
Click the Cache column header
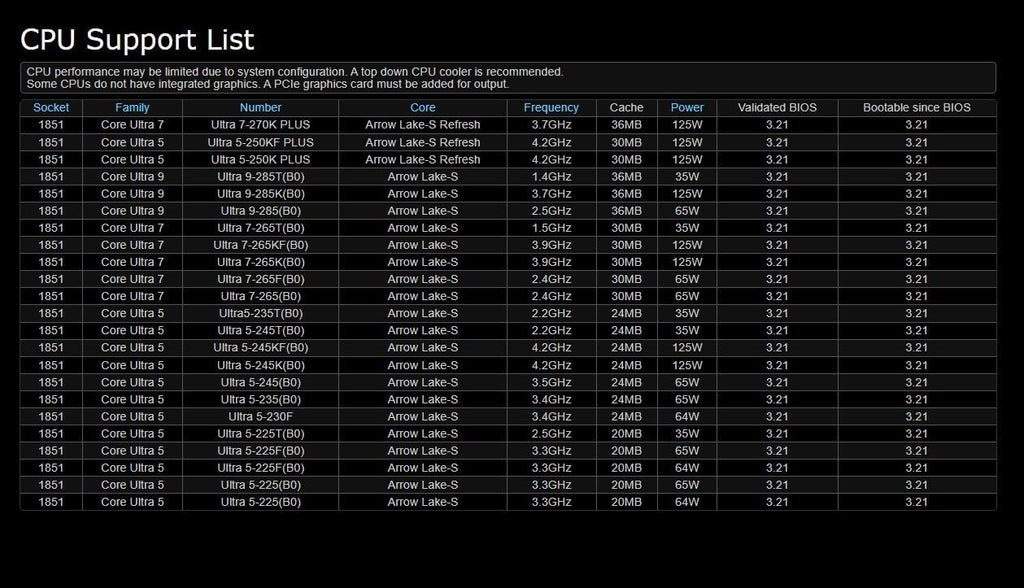tap(626, 108)
